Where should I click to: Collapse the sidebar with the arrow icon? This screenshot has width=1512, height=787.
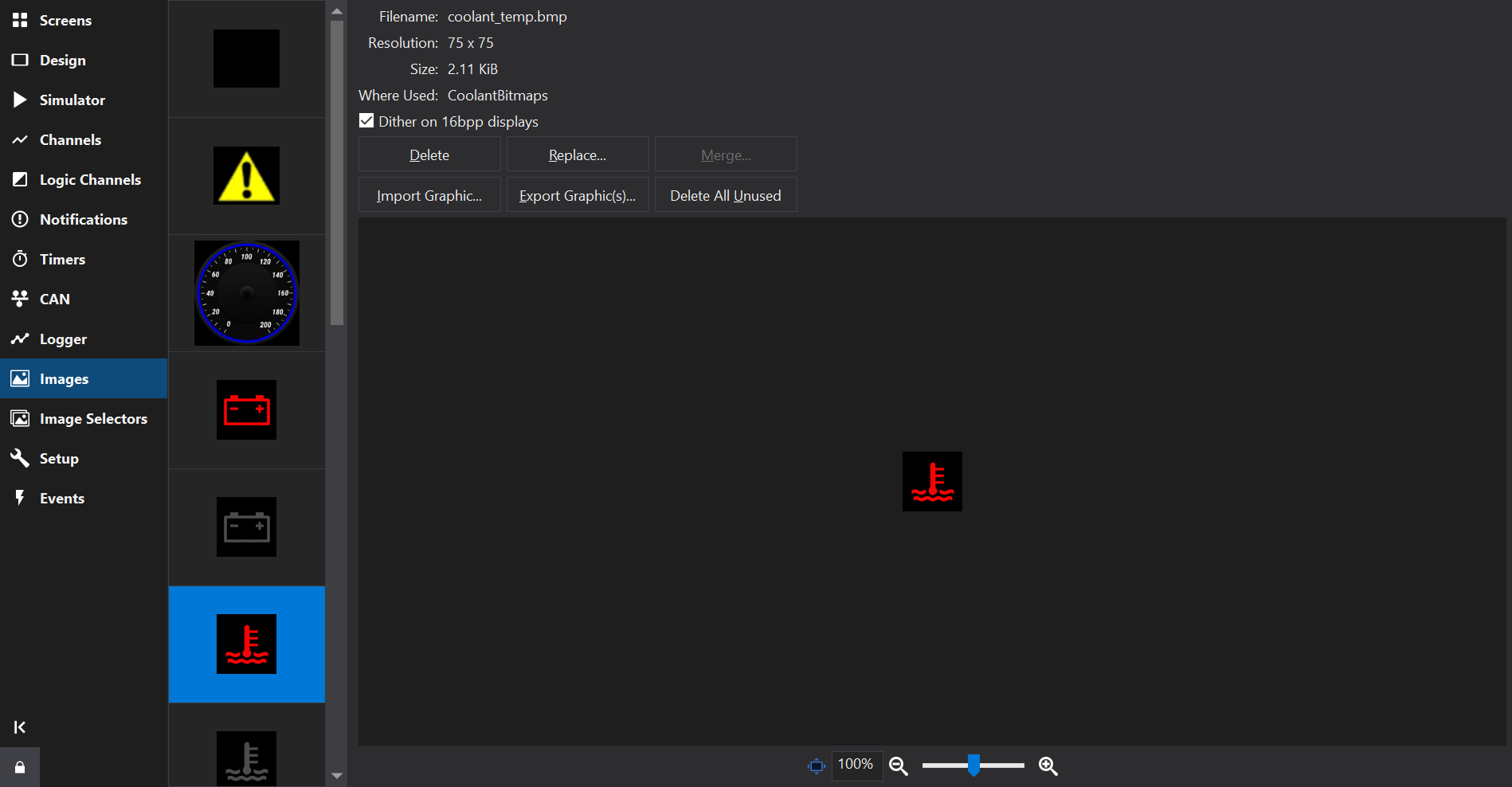(20, 726)
